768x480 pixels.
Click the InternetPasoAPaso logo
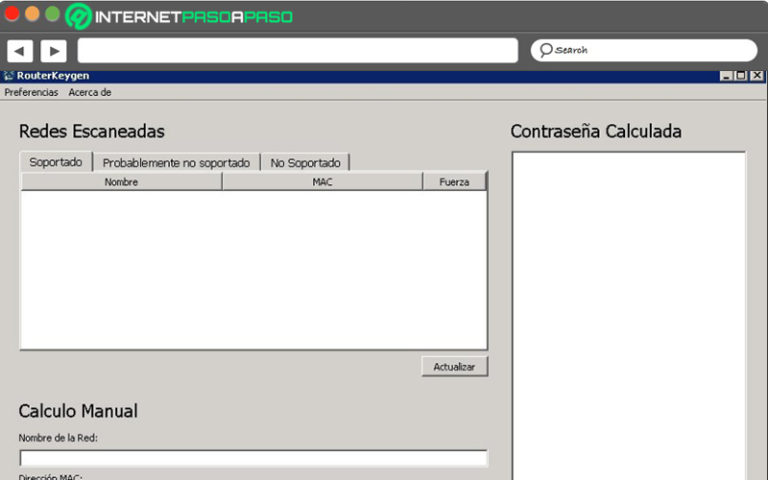pos(179,17)
